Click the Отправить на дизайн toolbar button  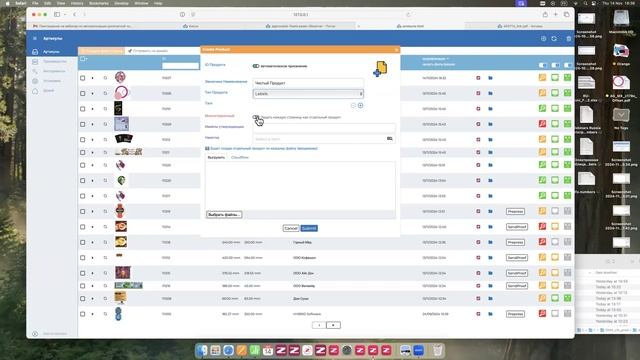click(148, 51)
